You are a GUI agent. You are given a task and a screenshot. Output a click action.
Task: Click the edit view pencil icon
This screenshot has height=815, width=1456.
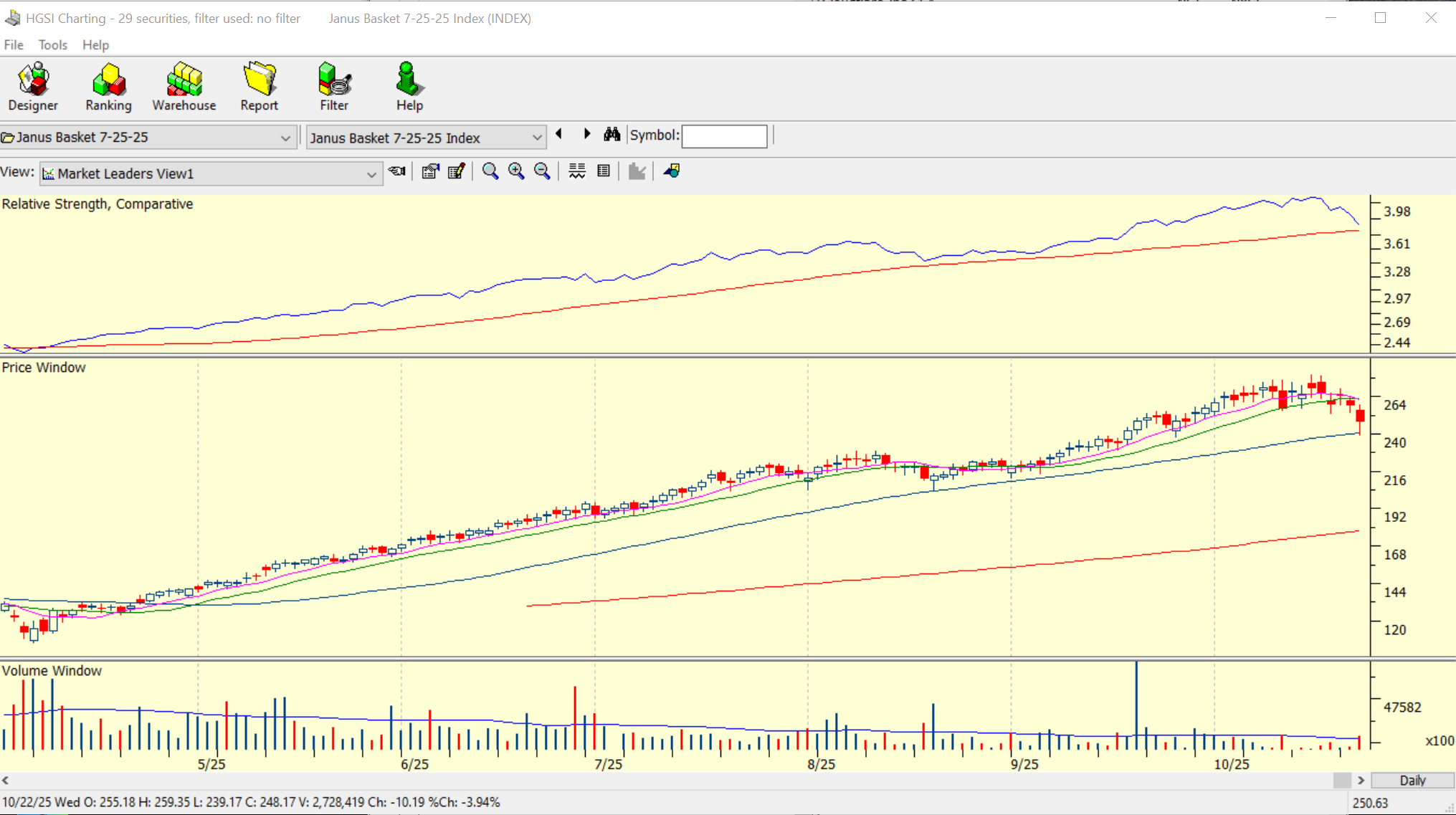[456, 171]
